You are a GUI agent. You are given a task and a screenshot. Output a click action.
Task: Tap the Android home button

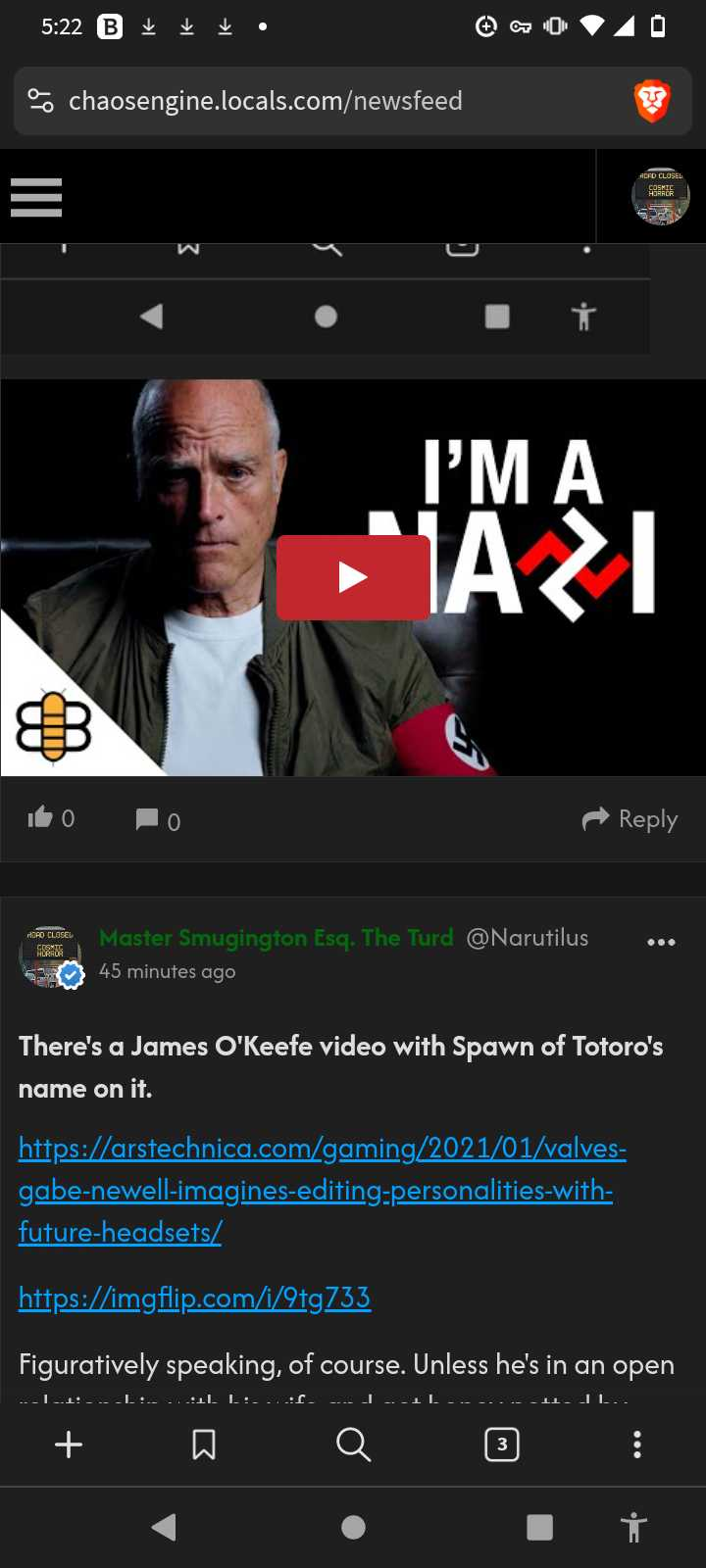point(353,1527)
